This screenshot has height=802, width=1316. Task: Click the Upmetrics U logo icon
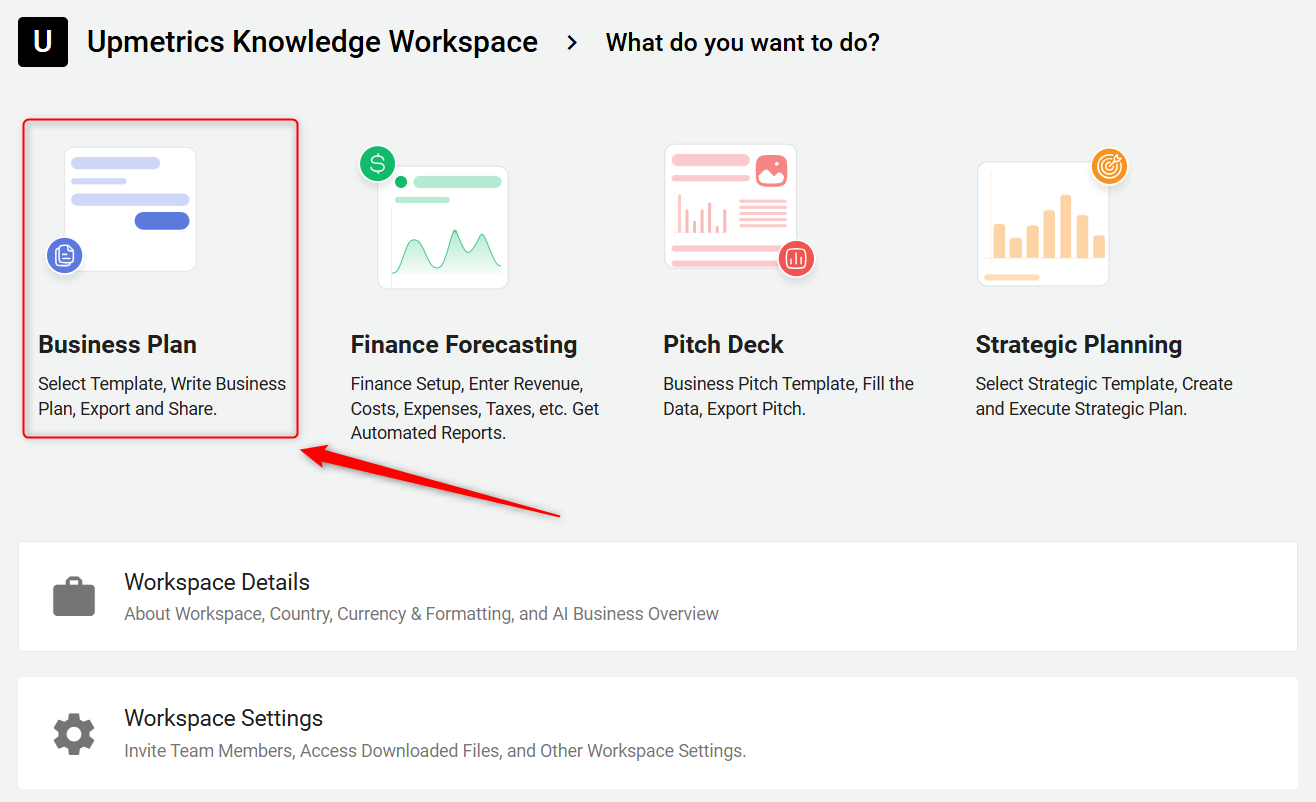coord(43,42)
